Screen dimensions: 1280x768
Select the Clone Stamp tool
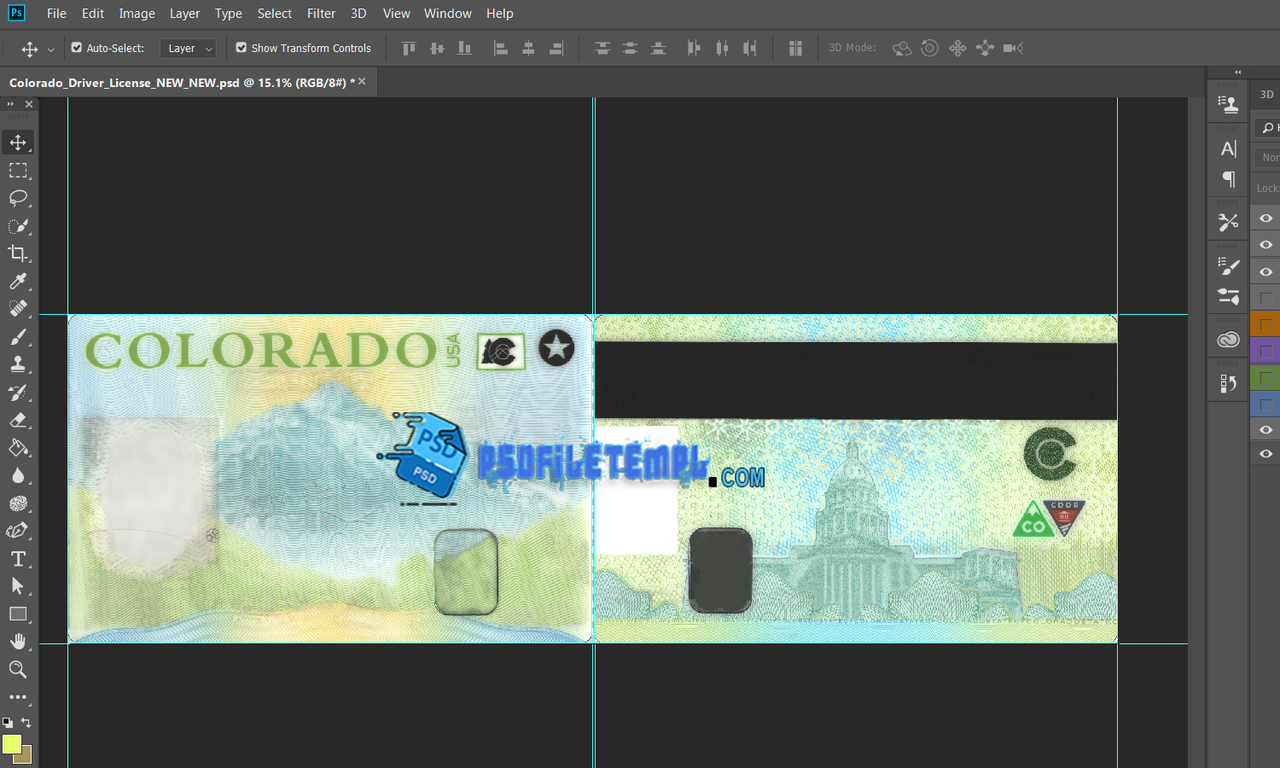point(18,365)
